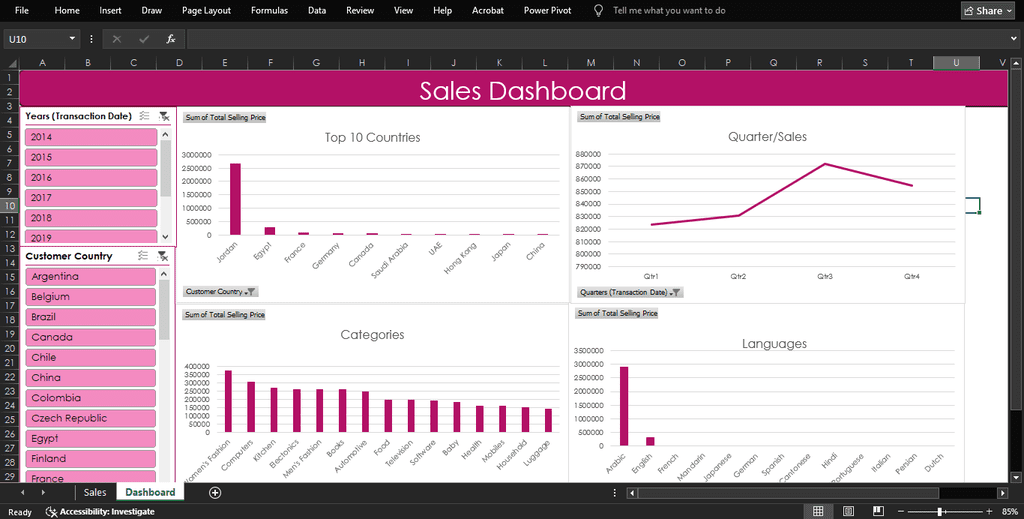Expand the Quarters (Transaction Date) filter dropdown
Viewport: 1024px width, 519px height.
click(x=676, y=292)
